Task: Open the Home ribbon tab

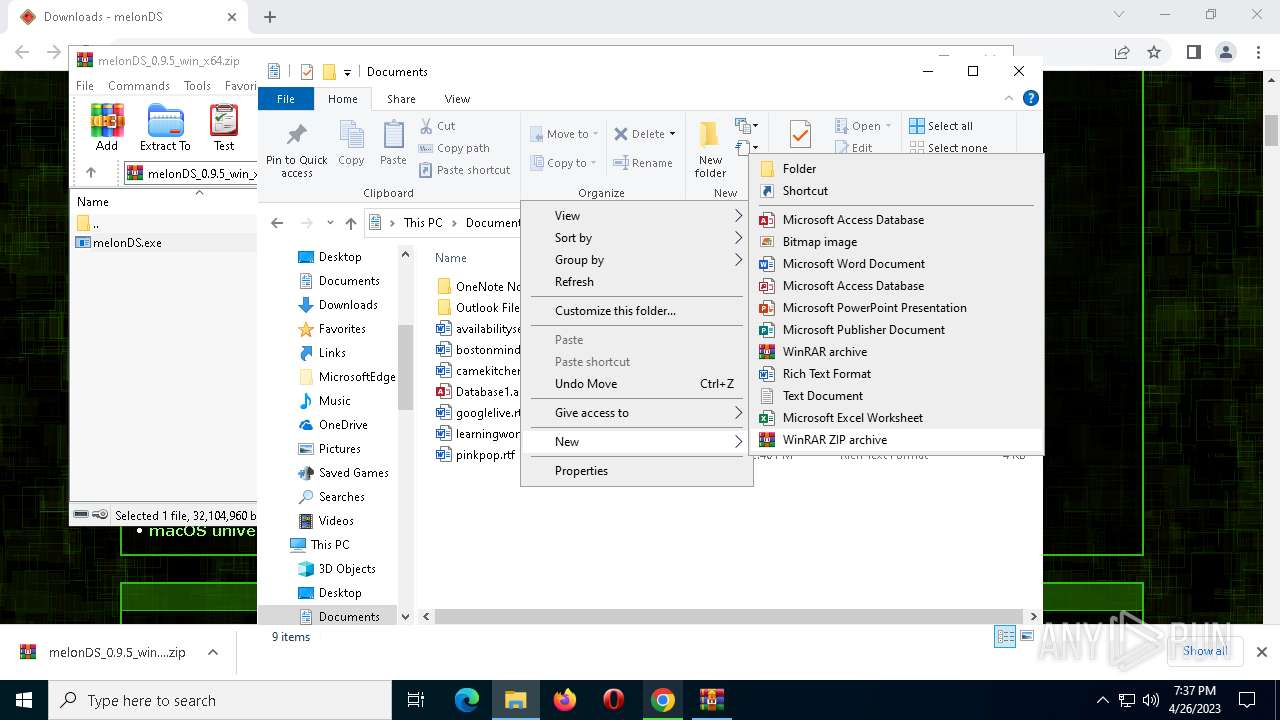Action: pyautogui.click(x=343, y=99)
